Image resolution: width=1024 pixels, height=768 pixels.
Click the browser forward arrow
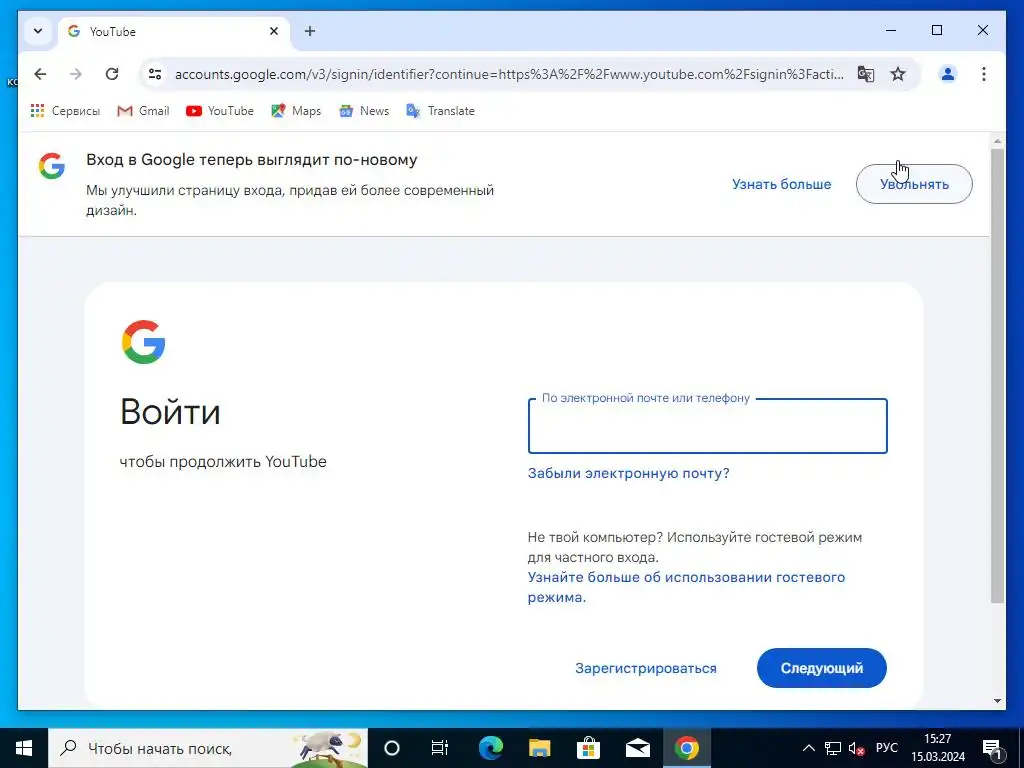click(76, 74)
